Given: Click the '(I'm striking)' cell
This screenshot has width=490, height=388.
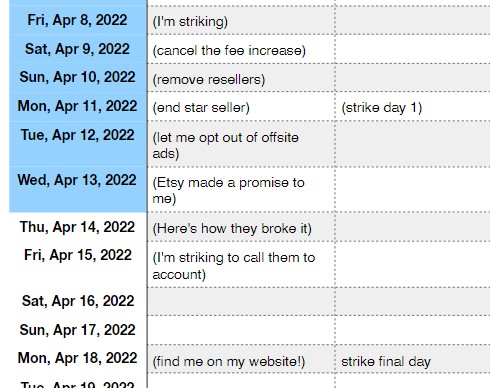Looking at the screenshot, I should pos(241,20).
